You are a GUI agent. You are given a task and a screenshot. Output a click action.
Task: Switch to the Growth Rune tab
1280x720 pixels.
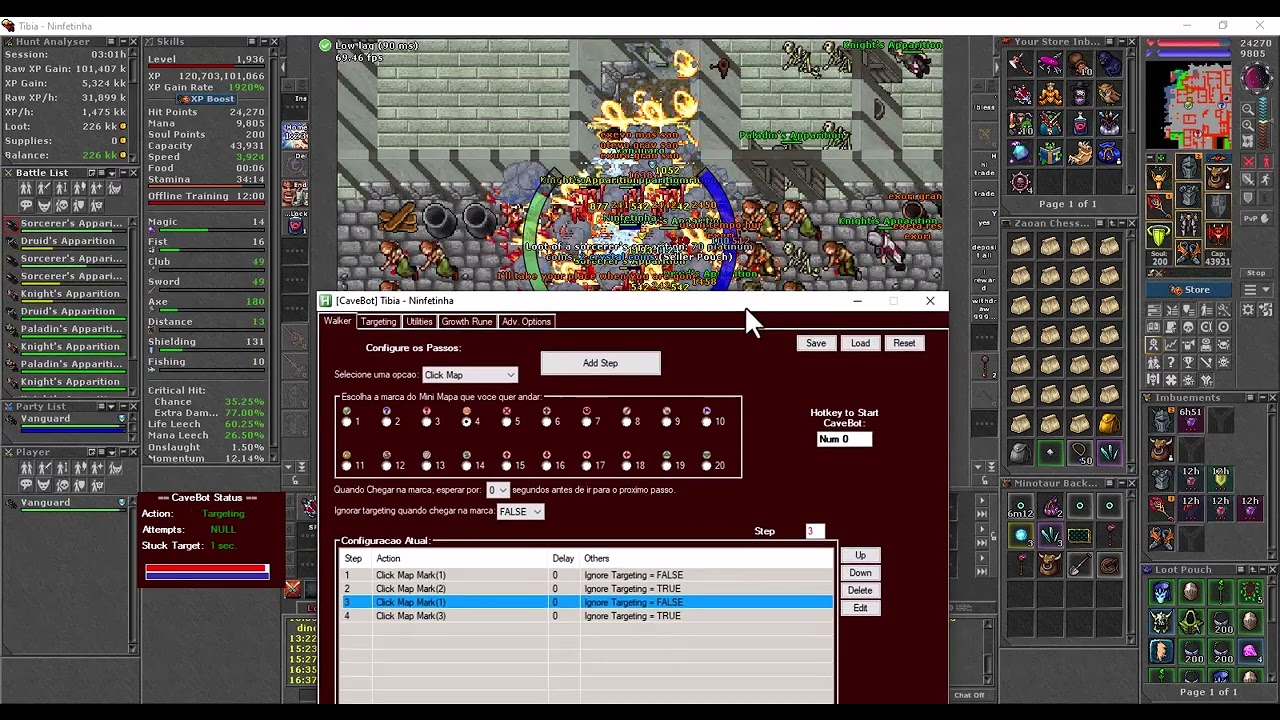(467, 322)
